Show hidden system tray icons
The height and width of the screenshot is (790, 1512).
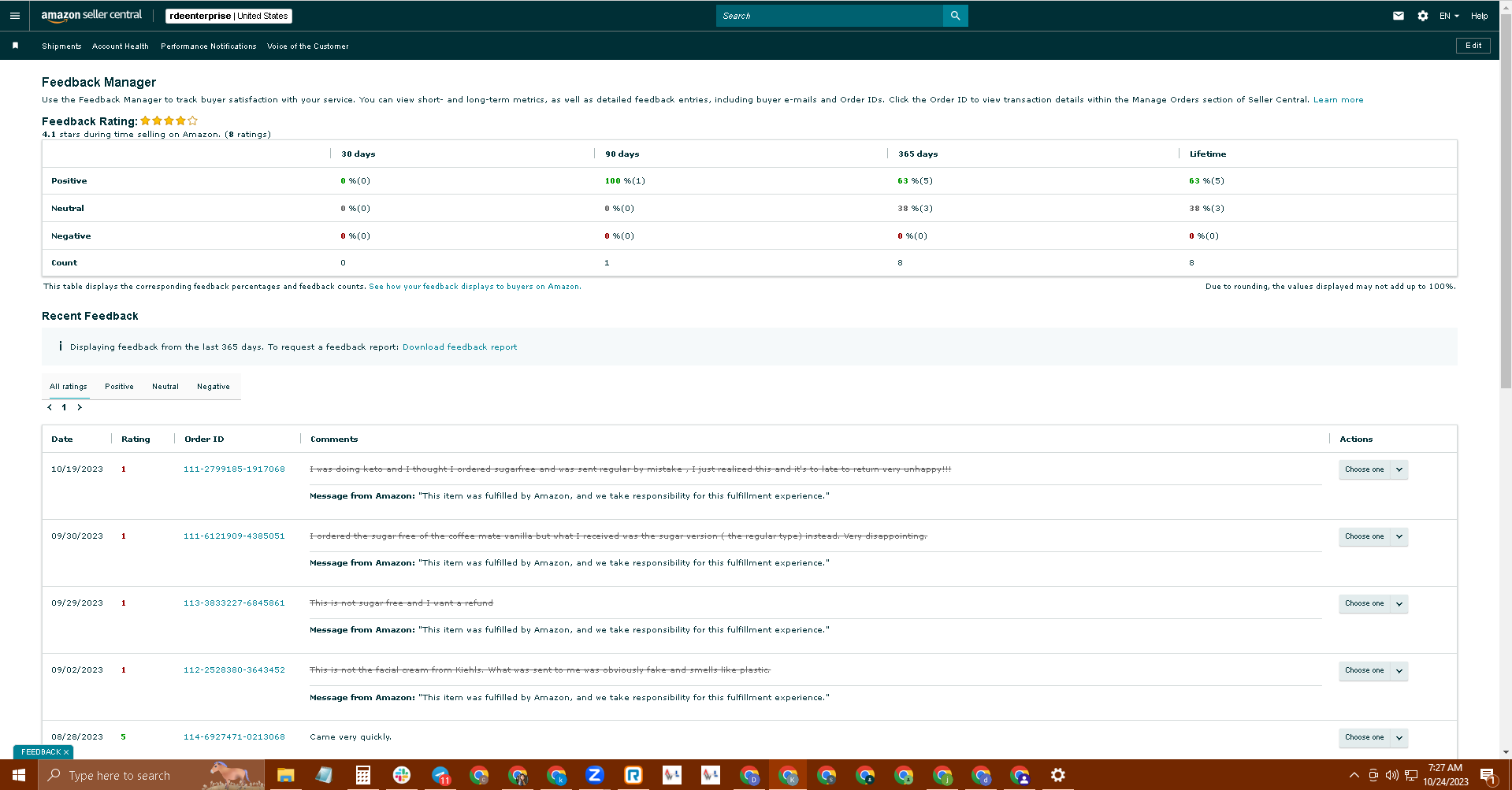pyautogui.click(x=1354, y=775)
